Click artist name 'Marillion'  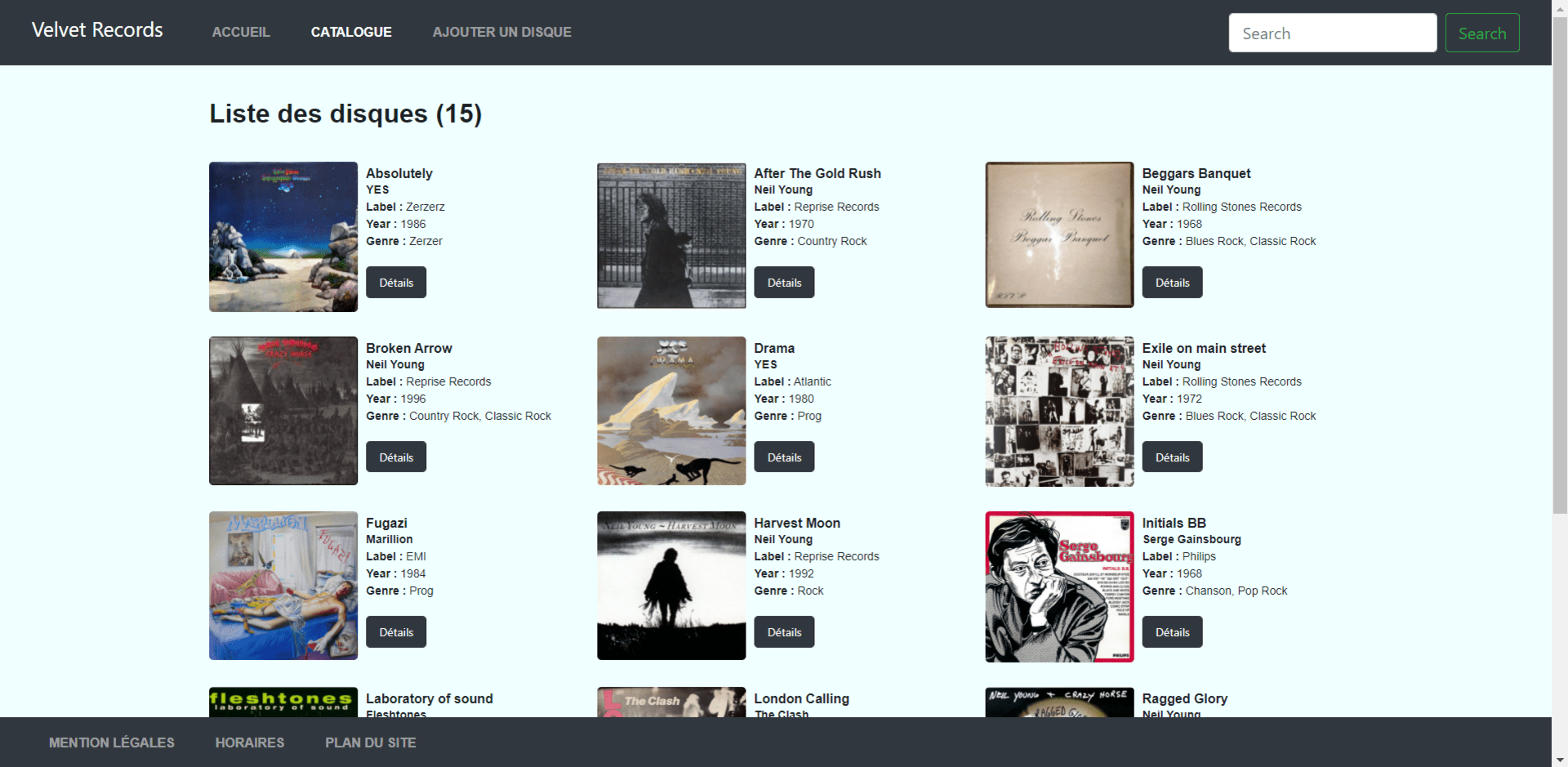pos(390,539)
